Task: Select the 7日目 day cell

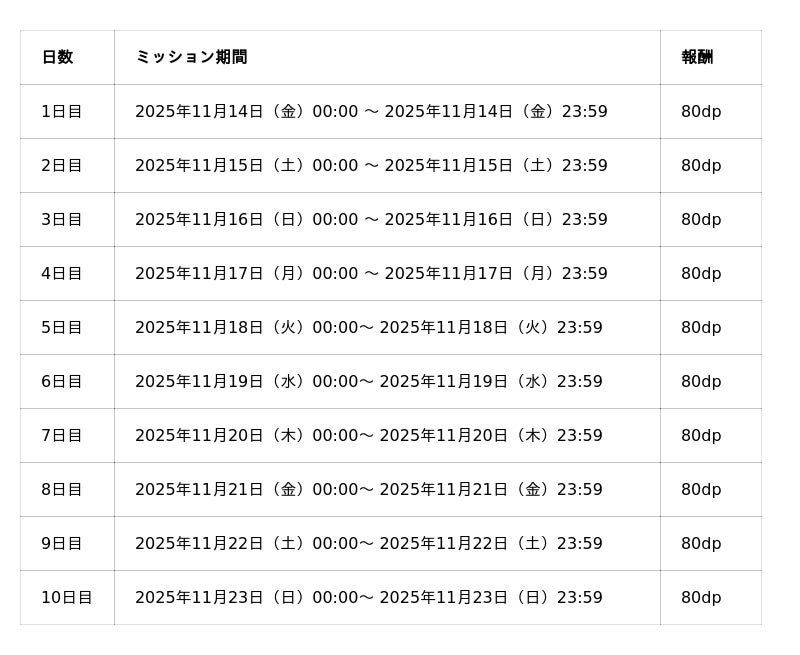Action: 62,435
